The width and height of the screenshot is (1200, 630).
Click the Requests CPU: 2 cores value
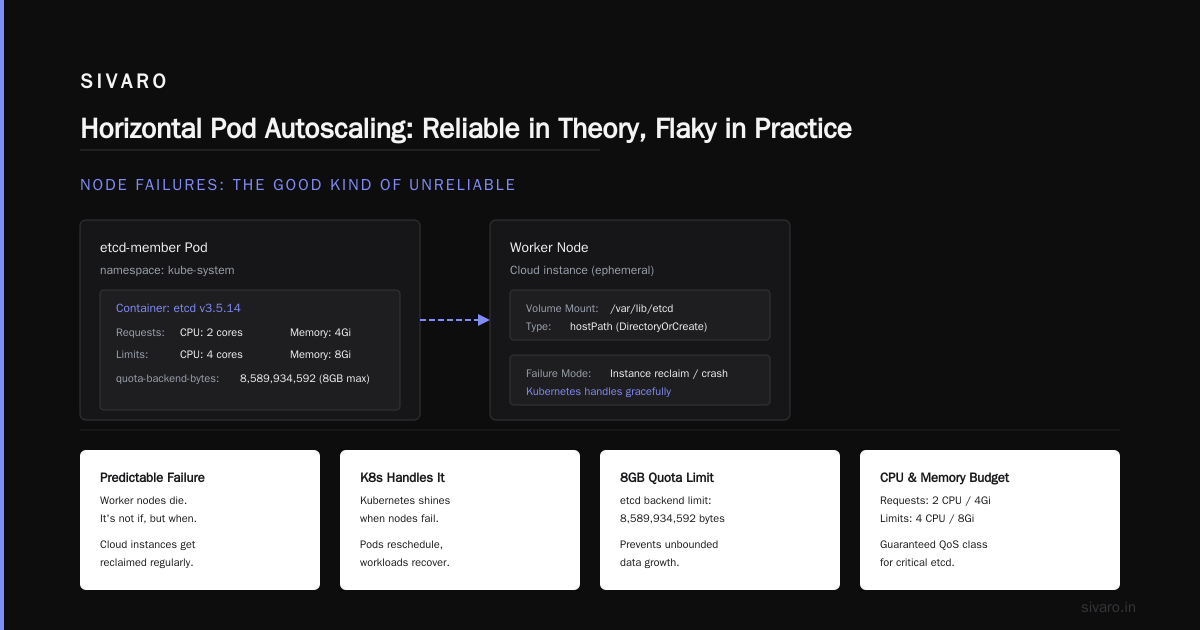pyautogui.click(x=211, y=332)
